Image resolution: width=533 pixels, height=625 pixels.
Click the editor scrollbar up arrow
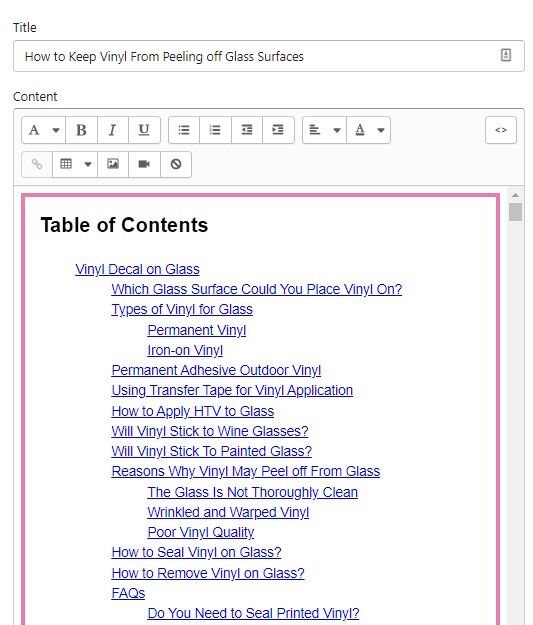click(515, 195)
